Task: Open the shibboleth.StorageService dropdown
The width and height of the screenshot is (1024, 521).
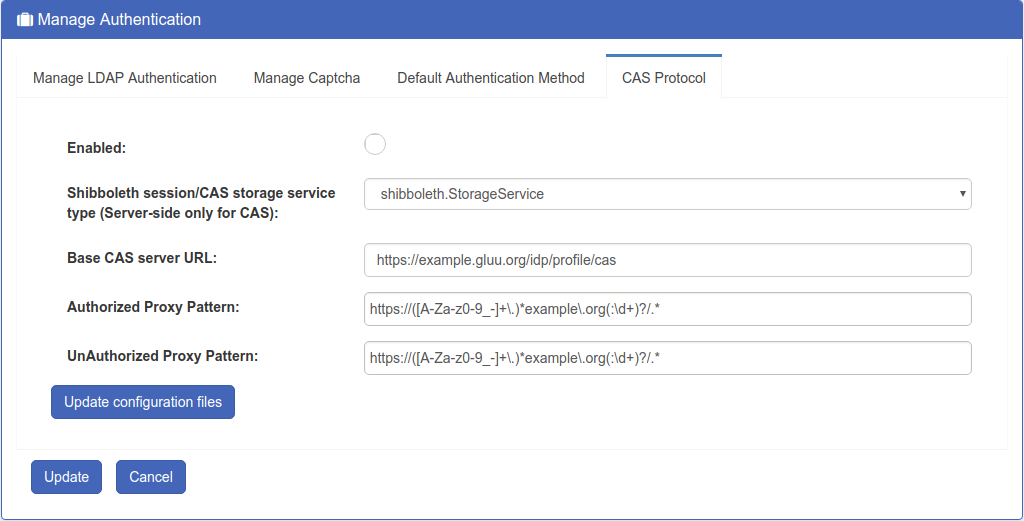Action: [x=667, y=194]
